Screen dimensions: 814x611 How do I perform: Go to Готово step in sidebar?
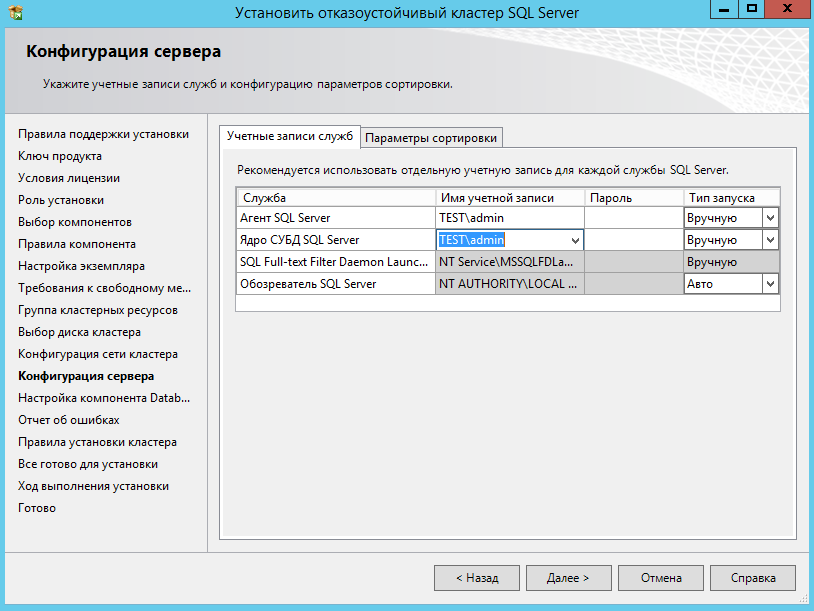(x=37, y=508)
